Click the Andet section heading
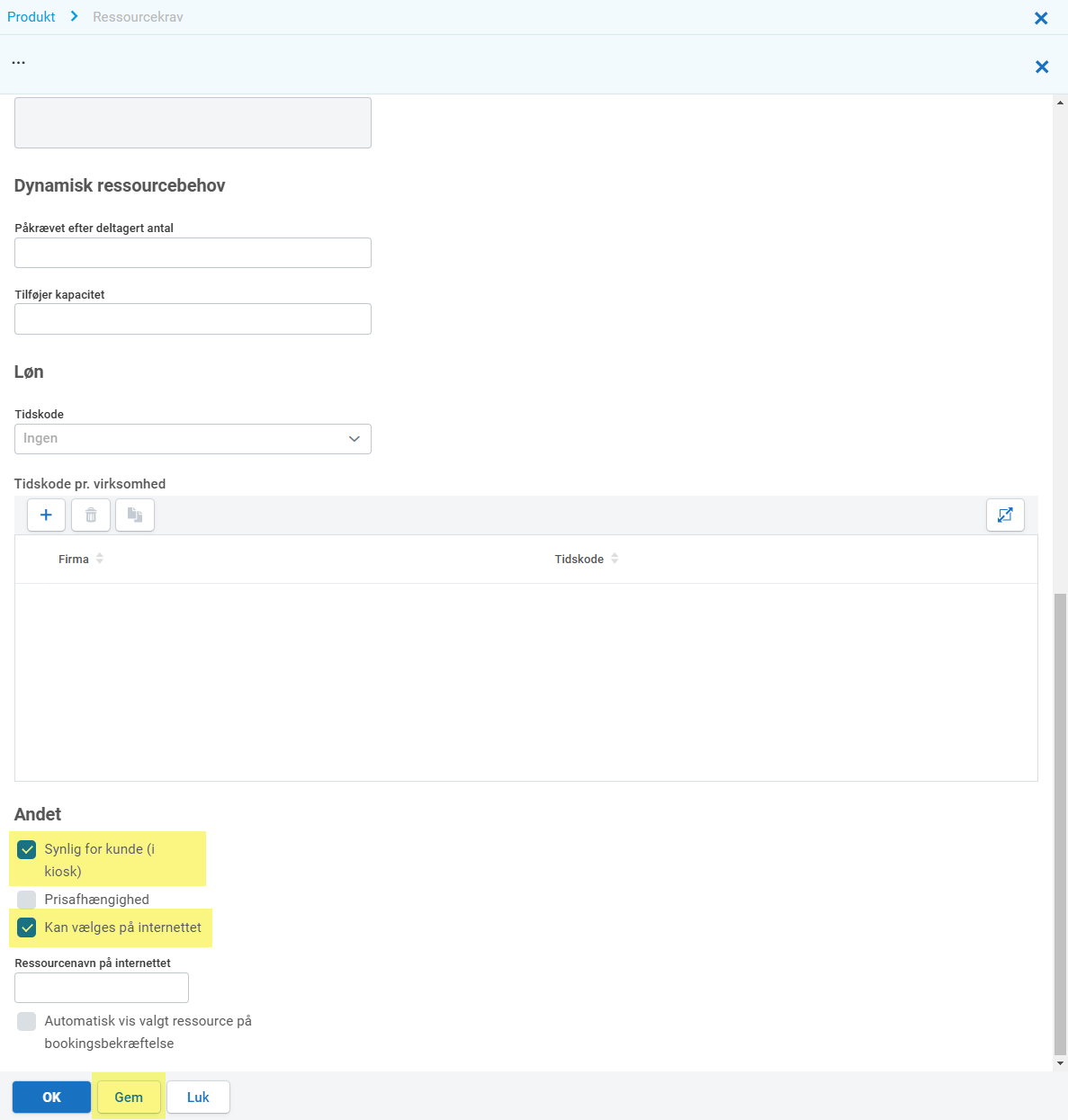Image resolution: width=1068 pixels, height=1120 pixels. (x=38, y=815)
